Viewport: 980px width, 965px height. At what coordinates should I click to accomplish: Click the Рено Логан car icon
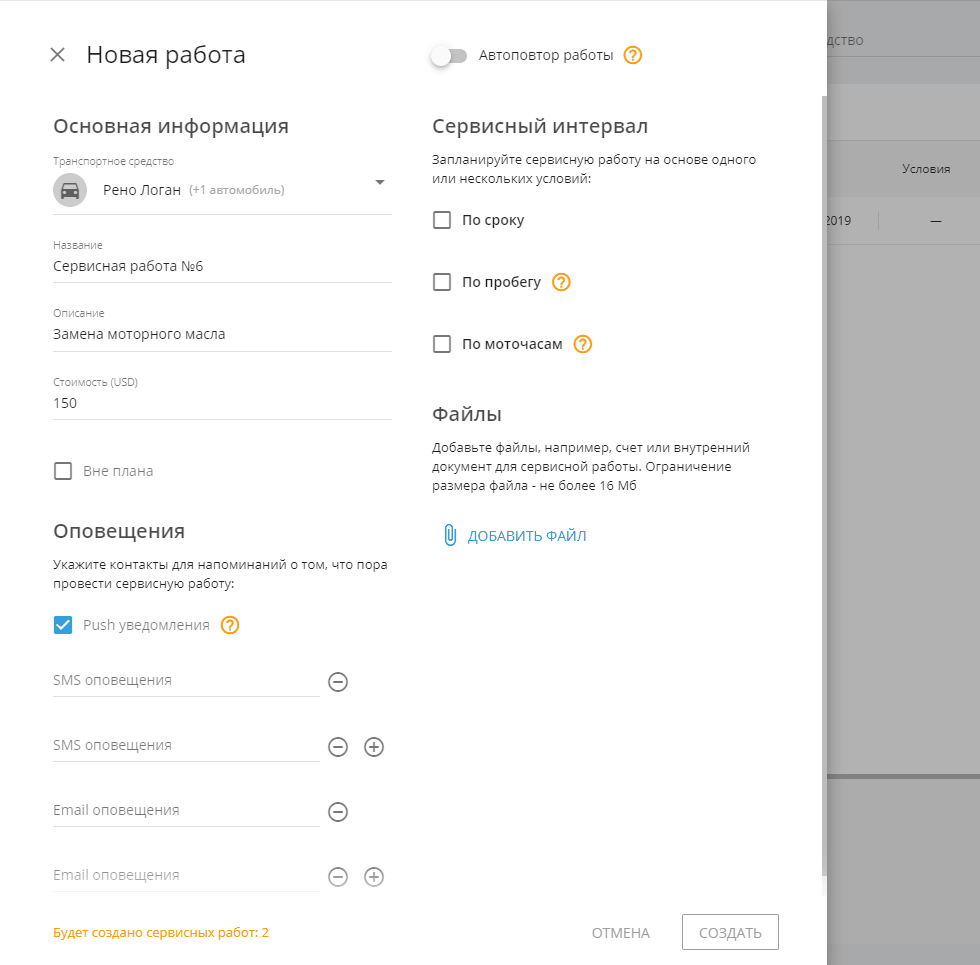click(70, 190)
